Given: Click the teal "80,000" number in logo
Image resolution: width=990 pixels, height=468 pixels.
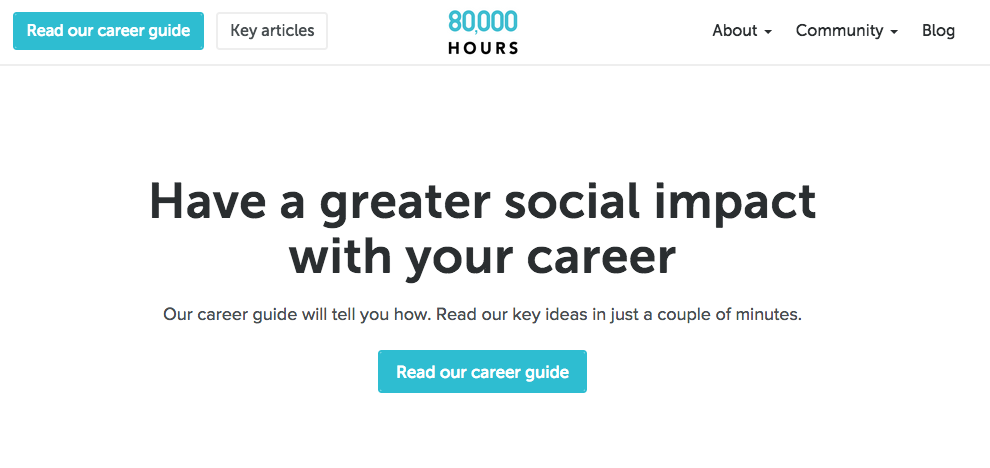Looking at the screenshot, I should (x=483, y=20).
